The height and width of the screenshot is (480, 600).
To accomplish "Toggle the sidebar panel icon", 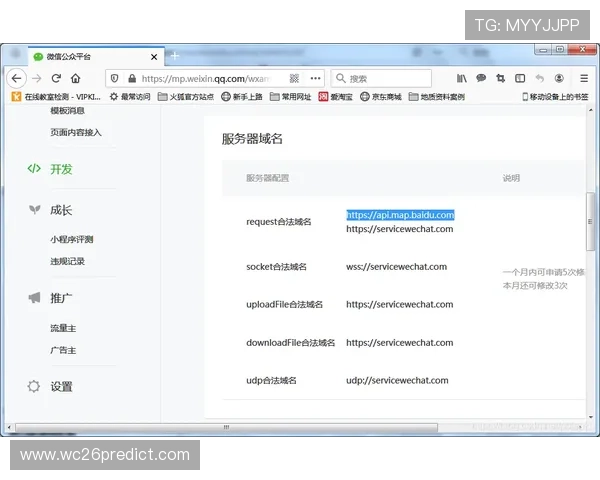I will (520, 78).
